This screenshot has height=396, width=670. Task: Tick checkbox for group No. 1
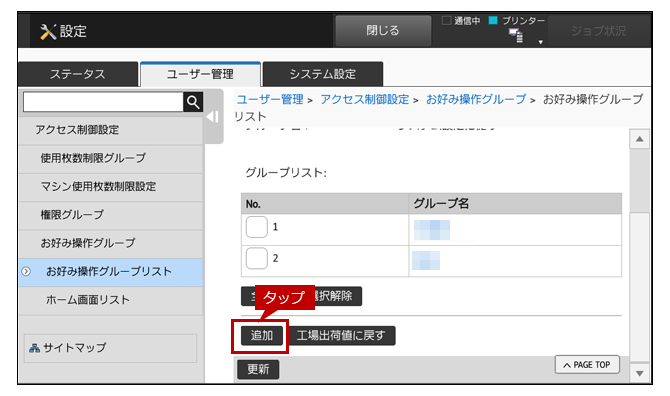coord(256,227)
